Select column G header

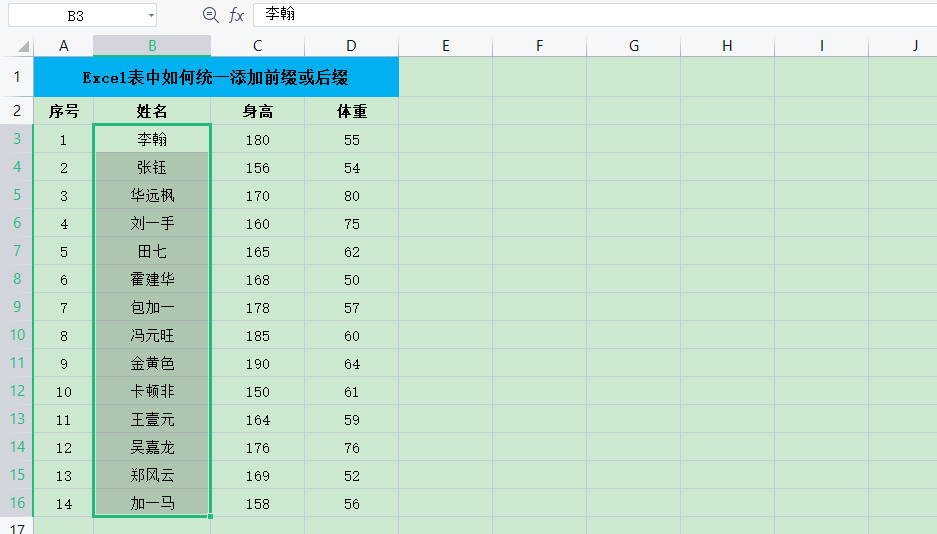click(x=633, y=46)
